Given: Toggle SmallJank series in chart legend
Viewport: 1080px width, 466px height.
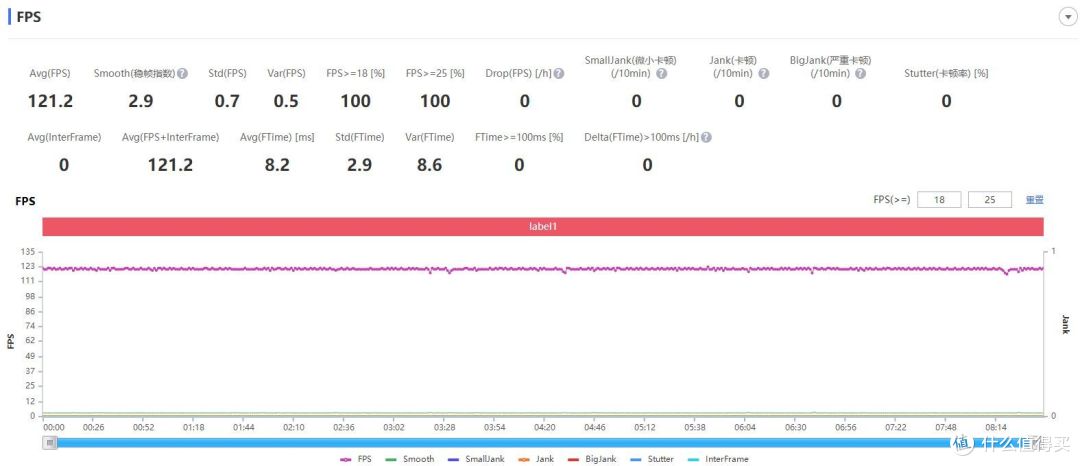Looking at the screenshot, I should click(x=476, y=459).
